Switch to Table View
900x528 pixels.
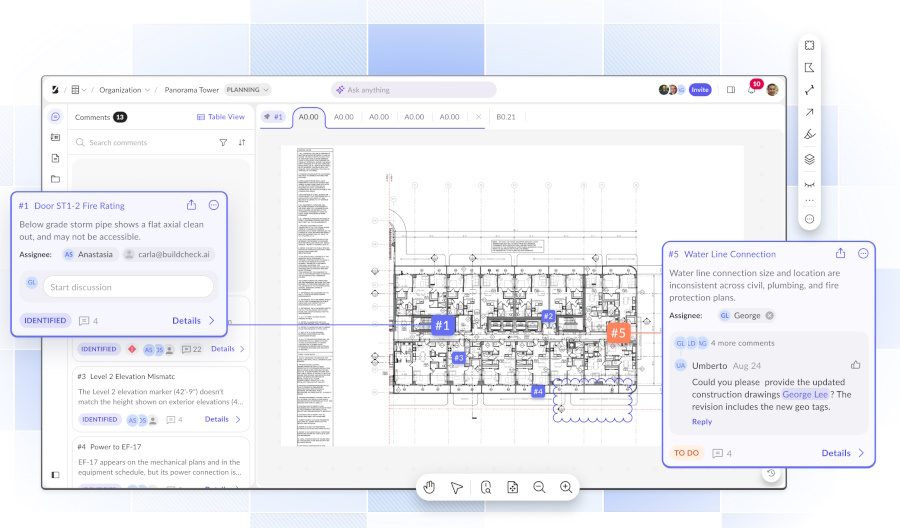(x=221, y=117)
